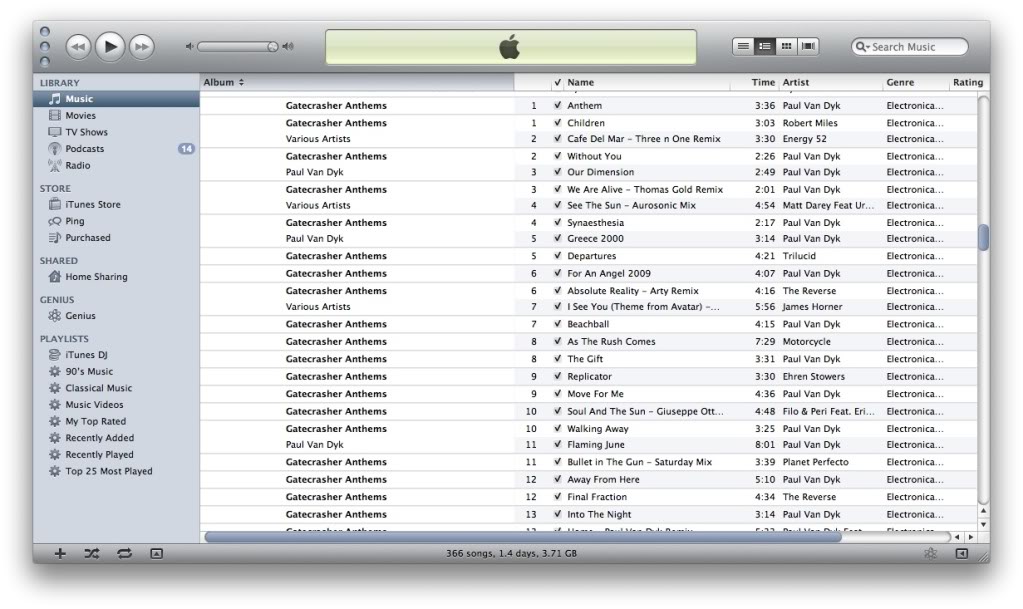Skip to the next track

point(142,46)
